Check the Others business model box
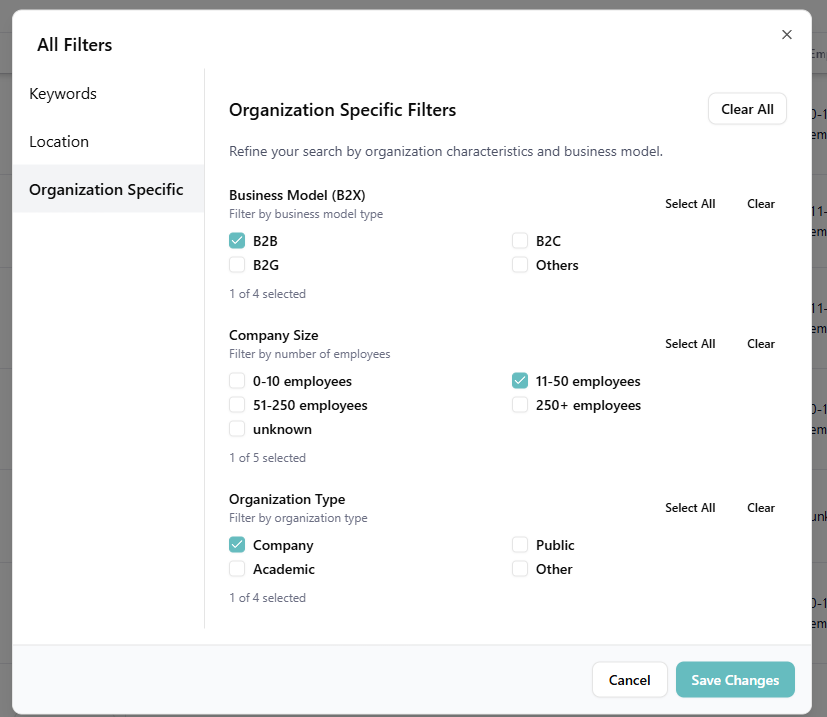 pyautogui.click(x=520, y=265)
